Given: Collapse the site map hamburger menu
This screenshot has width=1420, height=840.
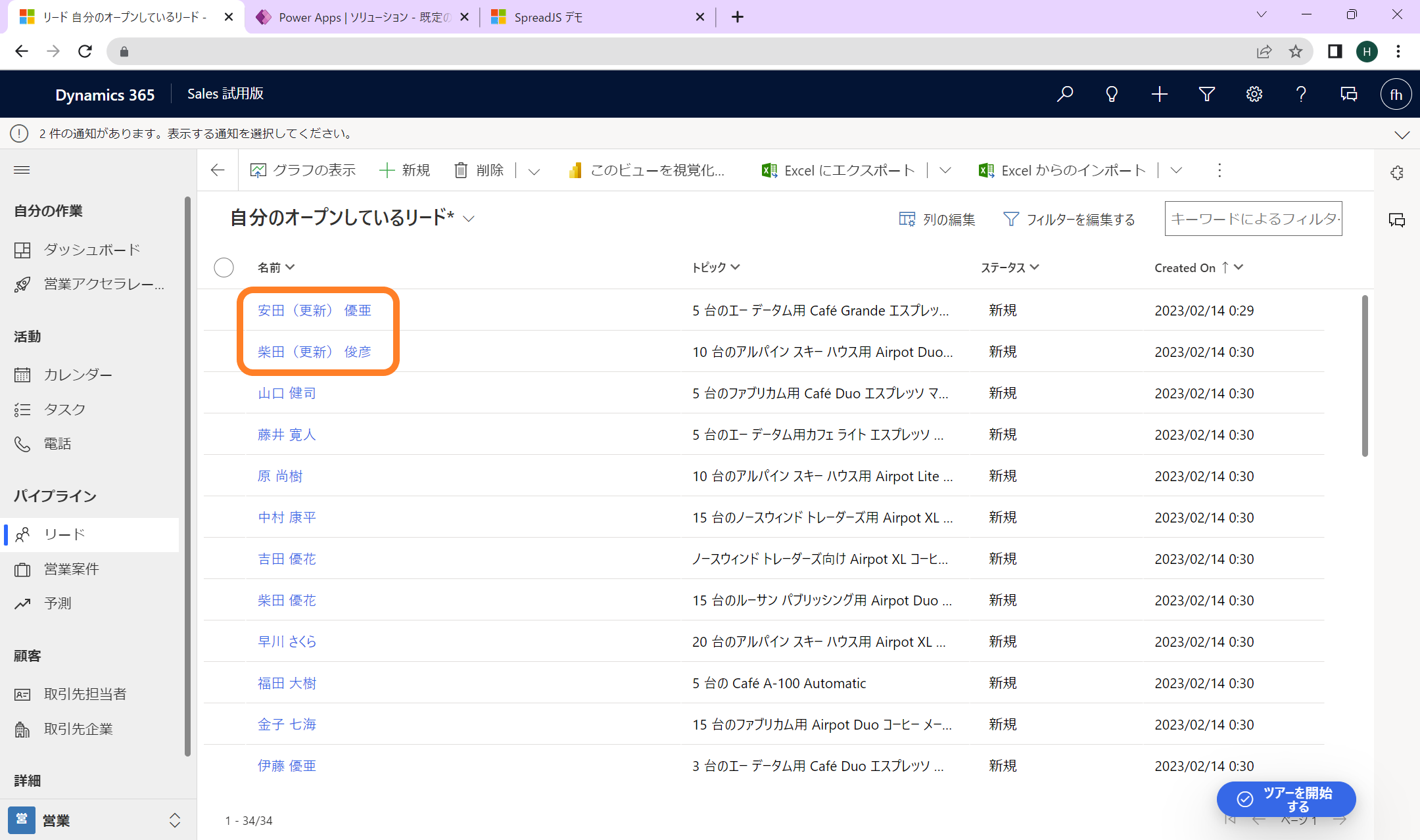Looking at the screenshot, I should pos(22,170).
